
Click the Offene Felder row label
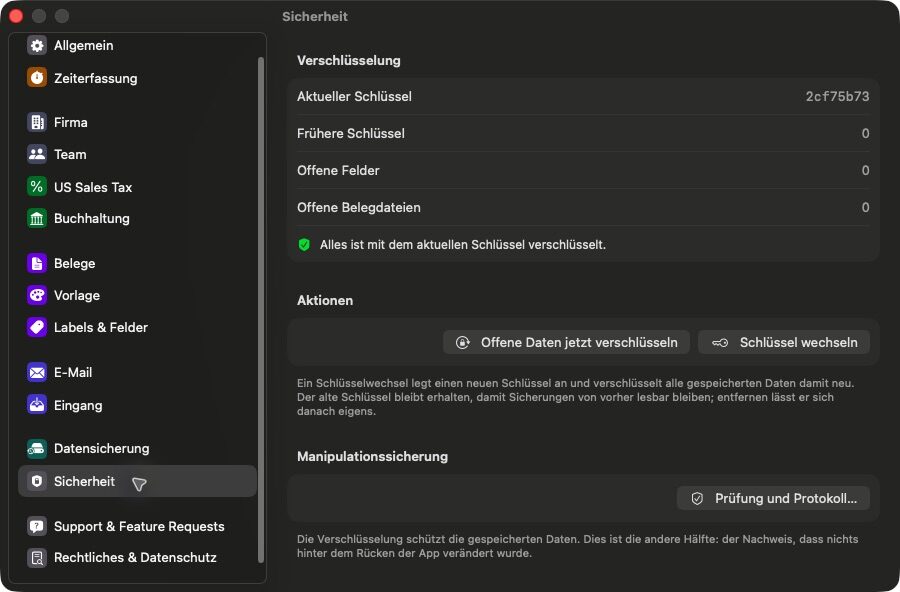338,171
